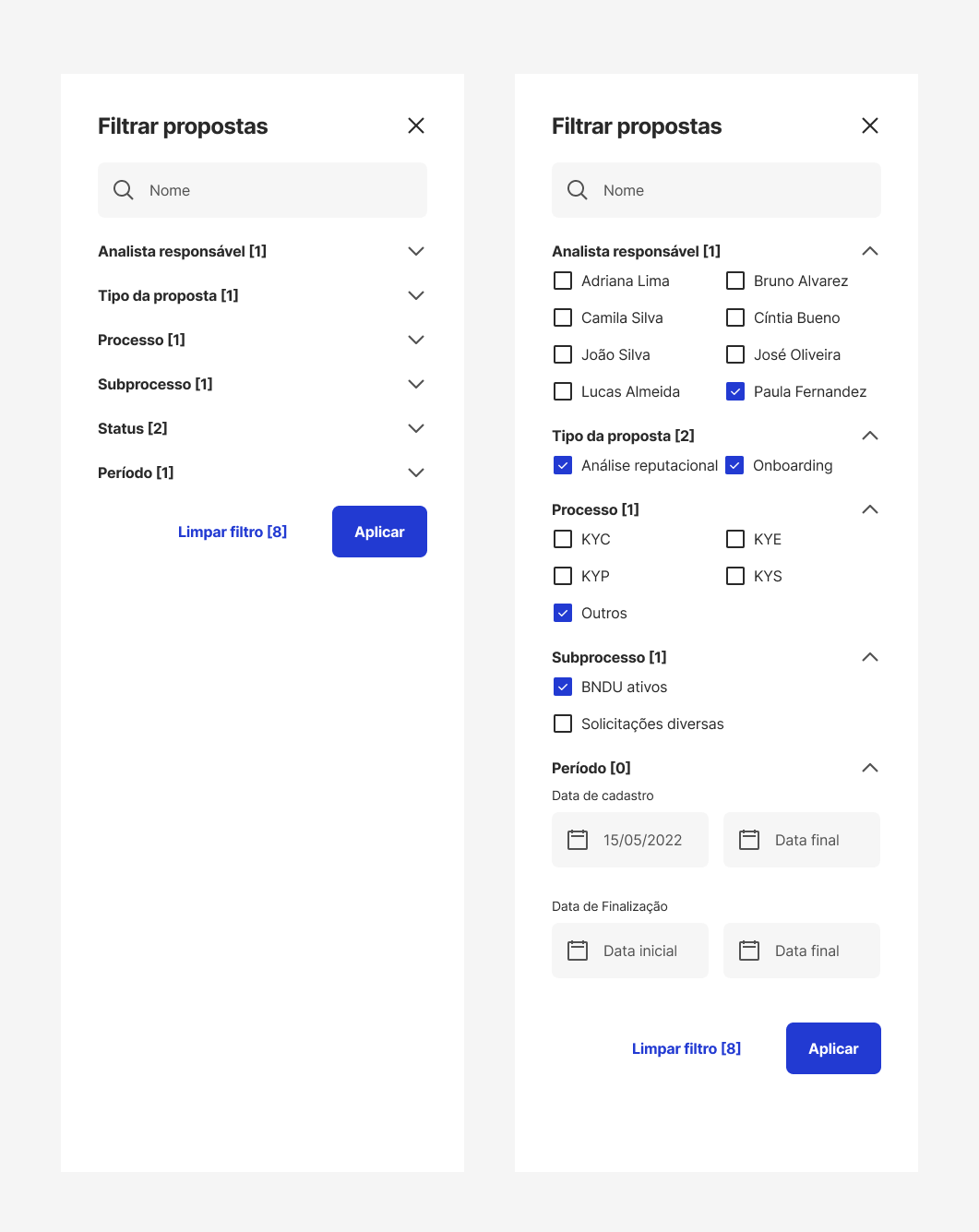Click calendar icon in Data de cadastro's Data final
979x1232 pixels.
(749, 840)
